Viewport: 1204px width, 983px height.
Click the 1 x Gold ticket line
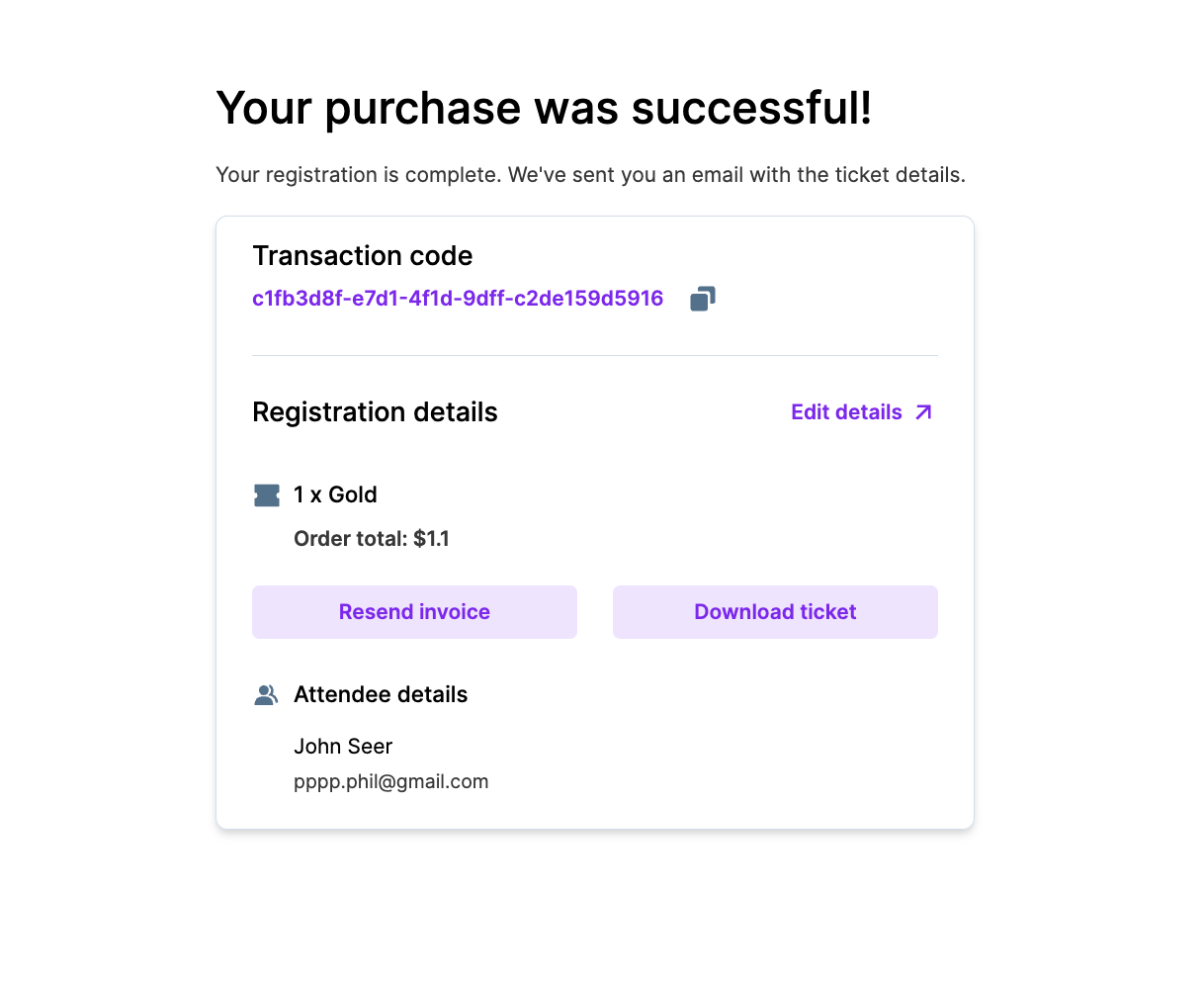pyautogui.click(x=335, y=495)
